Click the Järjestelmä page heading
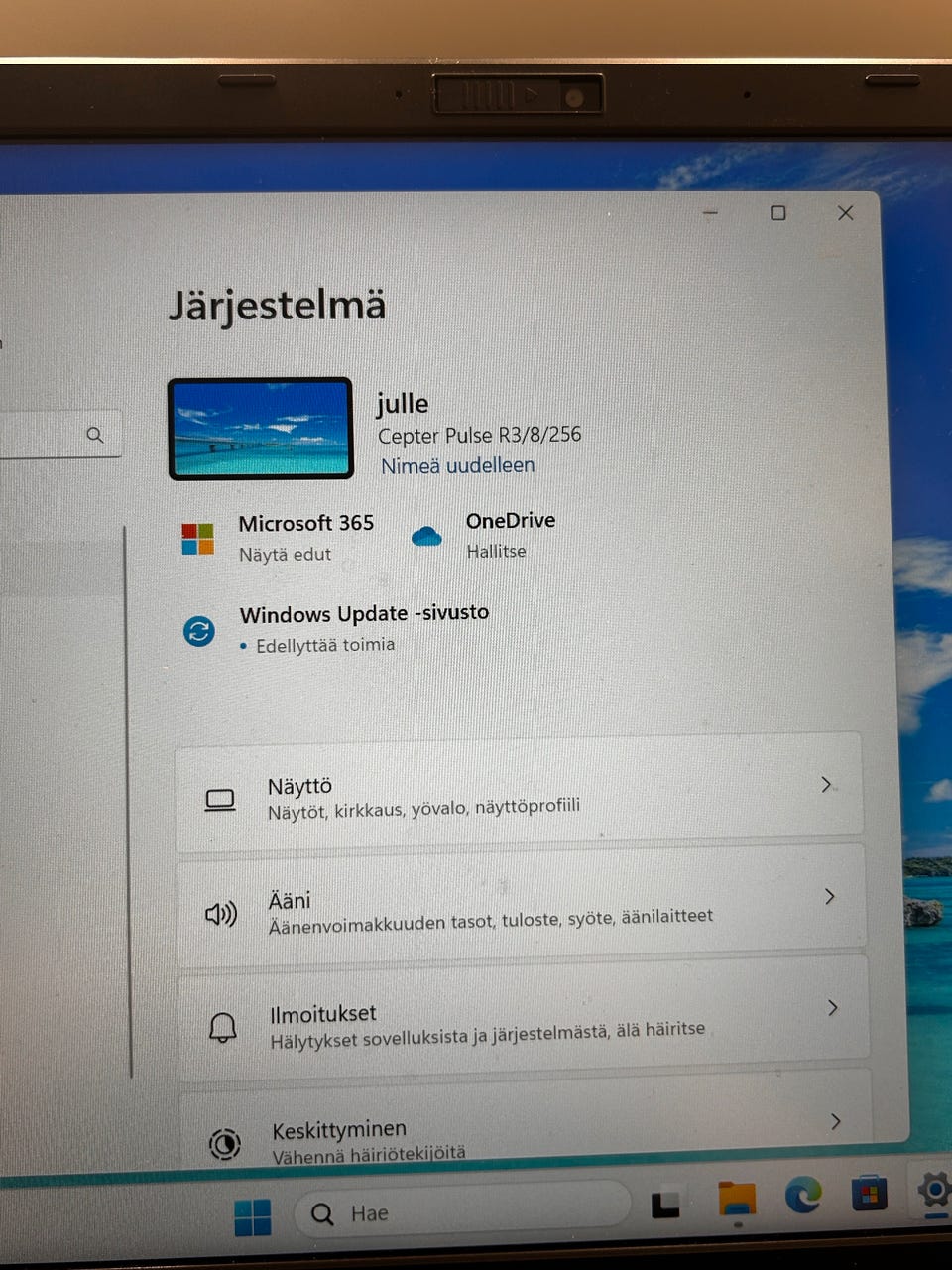Screen dimensions: 952x1270 coord(277,306)
